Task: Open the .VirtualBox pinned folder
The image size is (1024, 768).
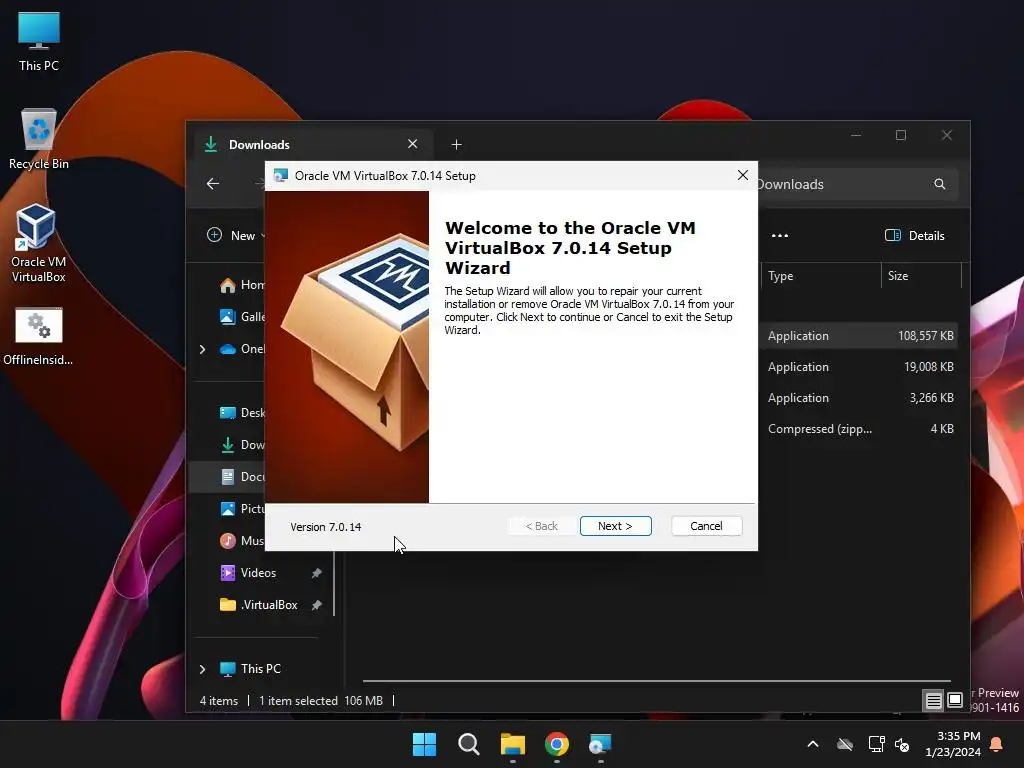Action: (259, 605)
